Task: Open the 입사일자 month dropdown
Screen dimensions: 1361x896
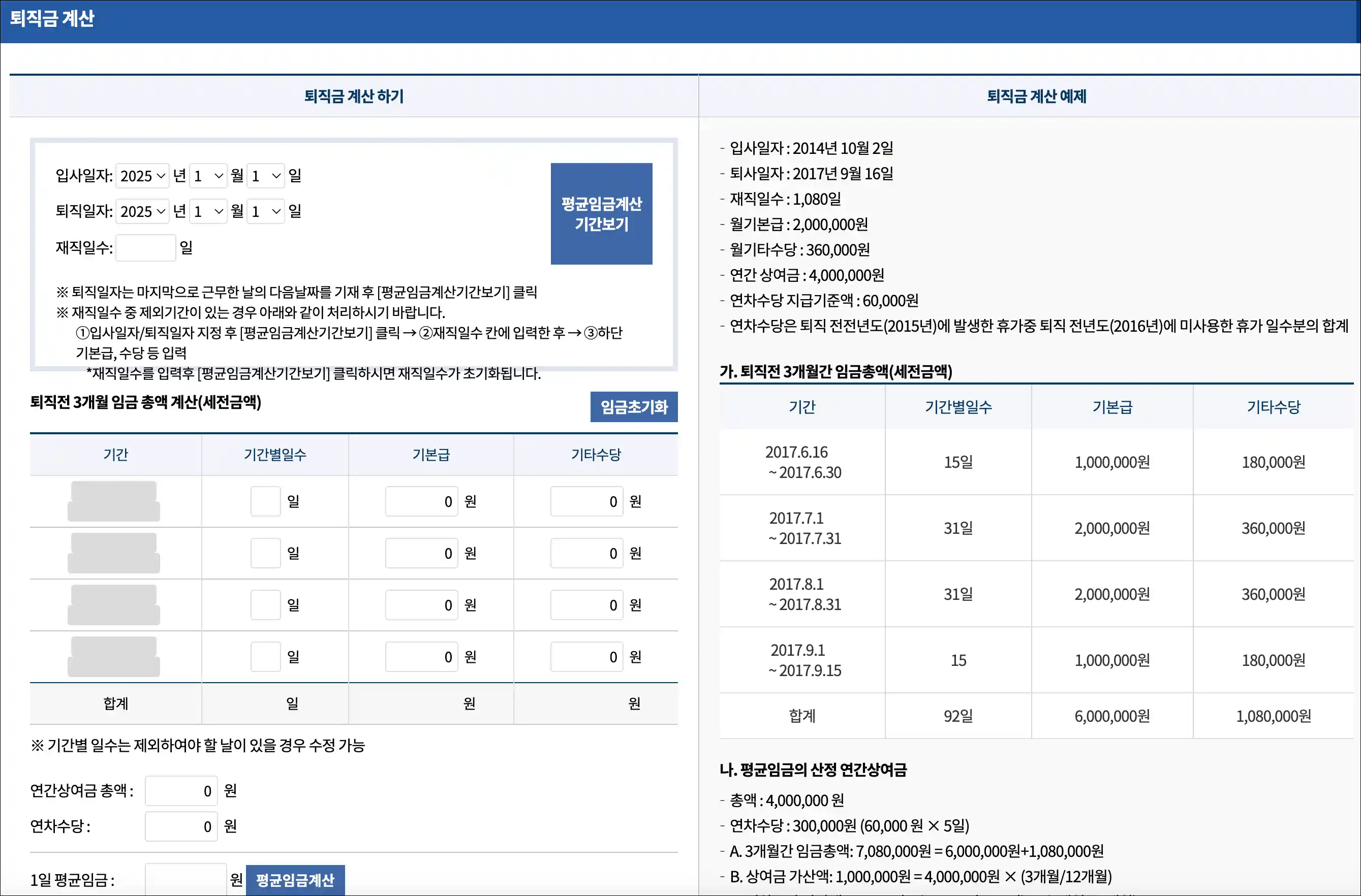Action: tap(208, 175)
